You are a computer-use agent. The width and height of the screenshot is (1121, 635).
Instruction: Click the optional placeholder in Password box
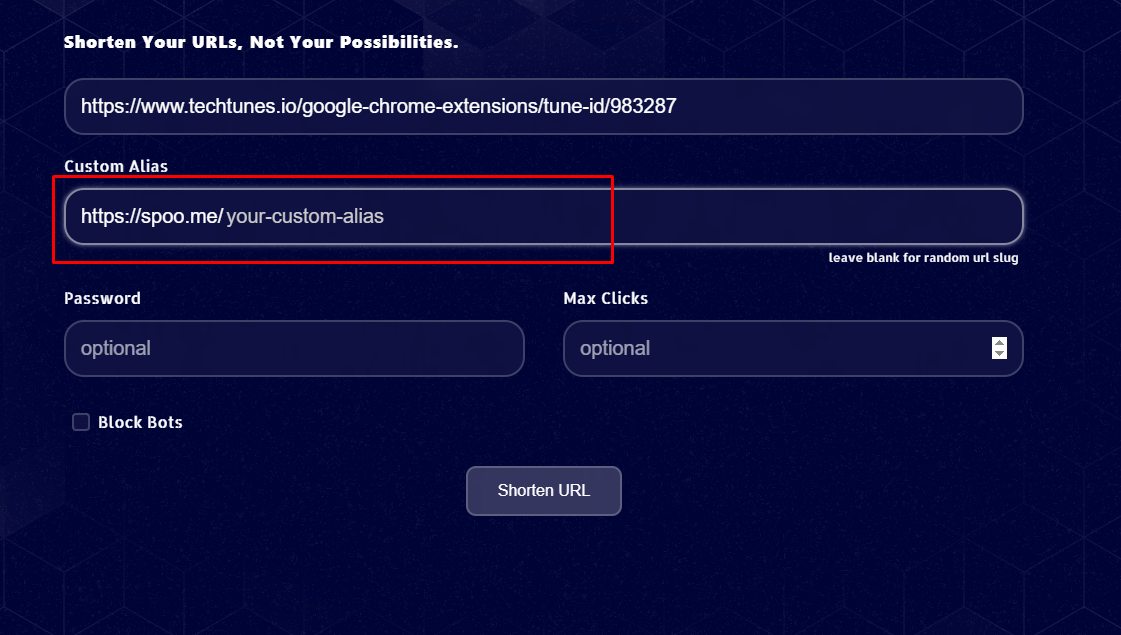pos(115,348)
